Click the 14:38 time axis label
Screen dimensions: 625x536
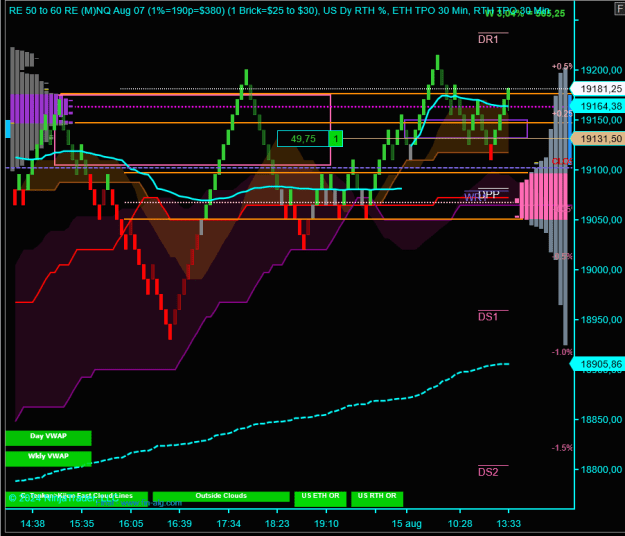point(33,524)
